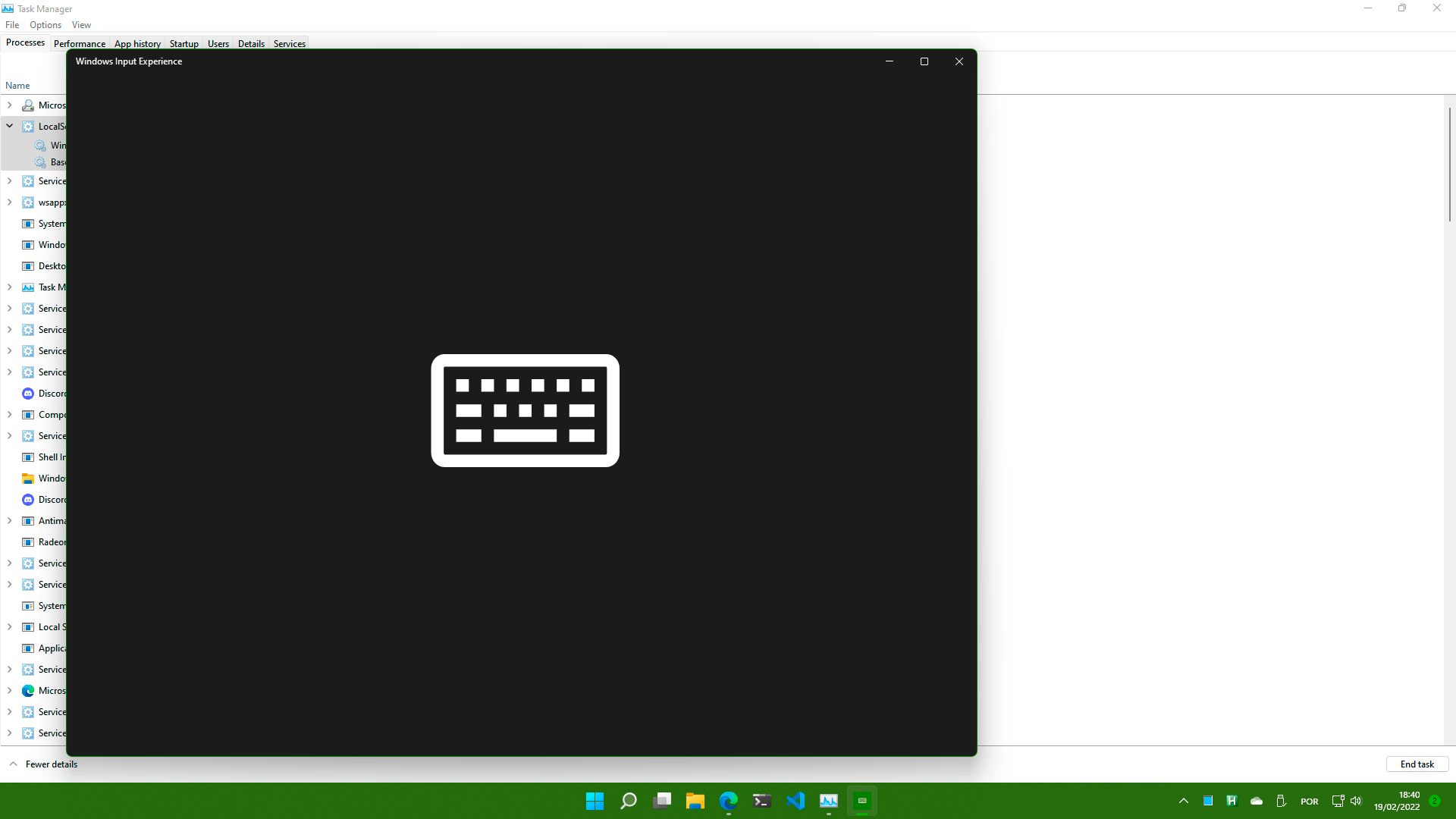Screen dimensions: 1456x819
Task: Click the Windows Start button
Action: click(x=595, y=801)
